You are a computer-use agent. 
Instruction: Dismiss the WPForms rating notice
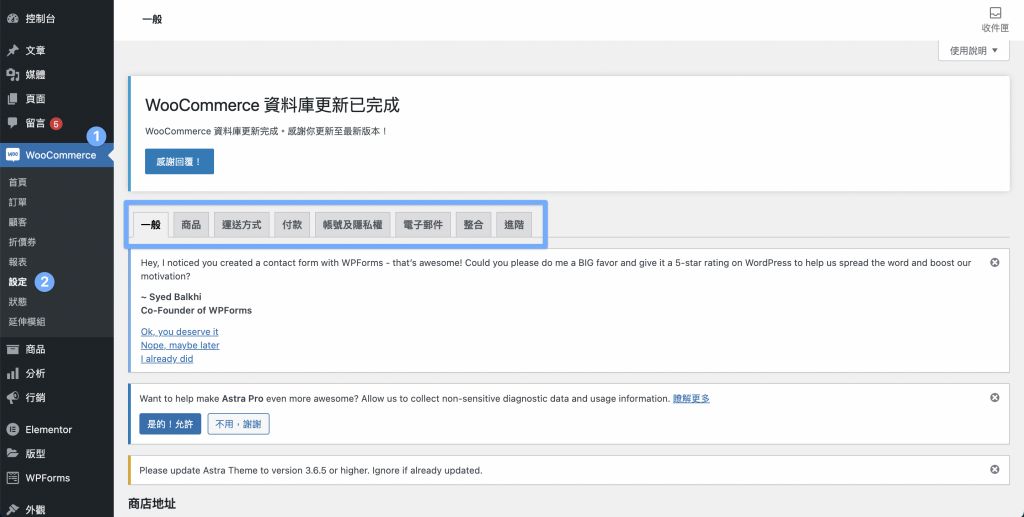tap(995, 262)
